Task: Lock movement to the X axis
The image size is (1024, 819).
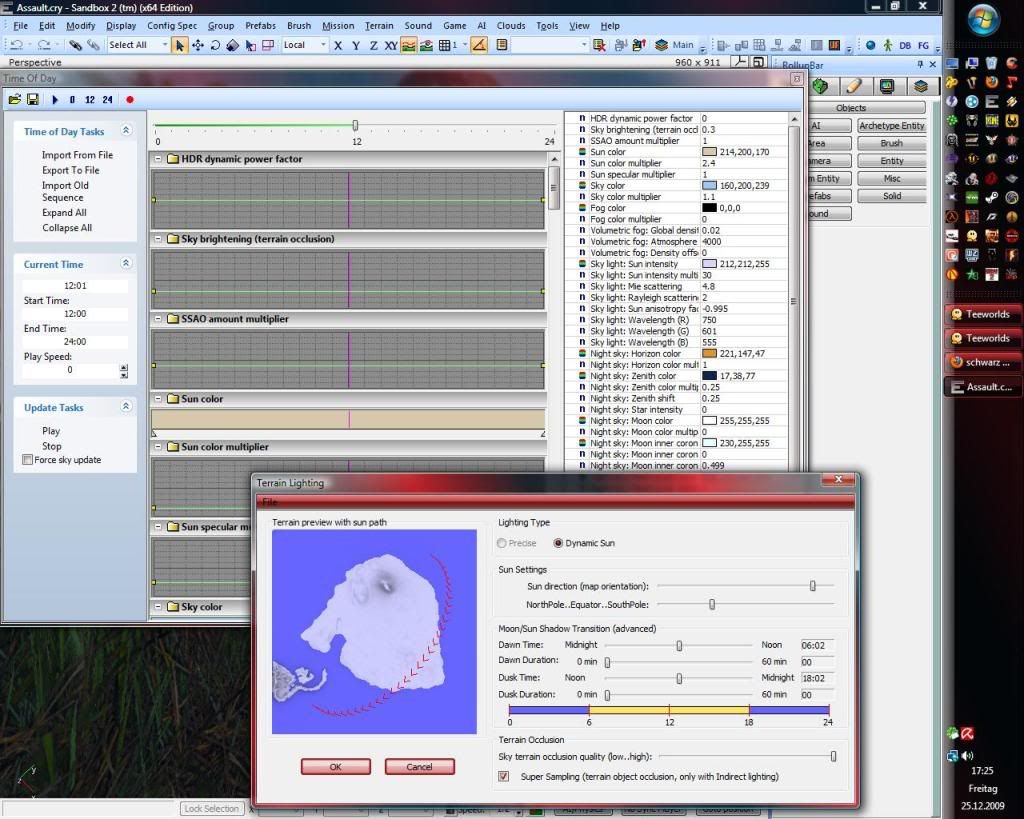Action: [x=338, y=45]
